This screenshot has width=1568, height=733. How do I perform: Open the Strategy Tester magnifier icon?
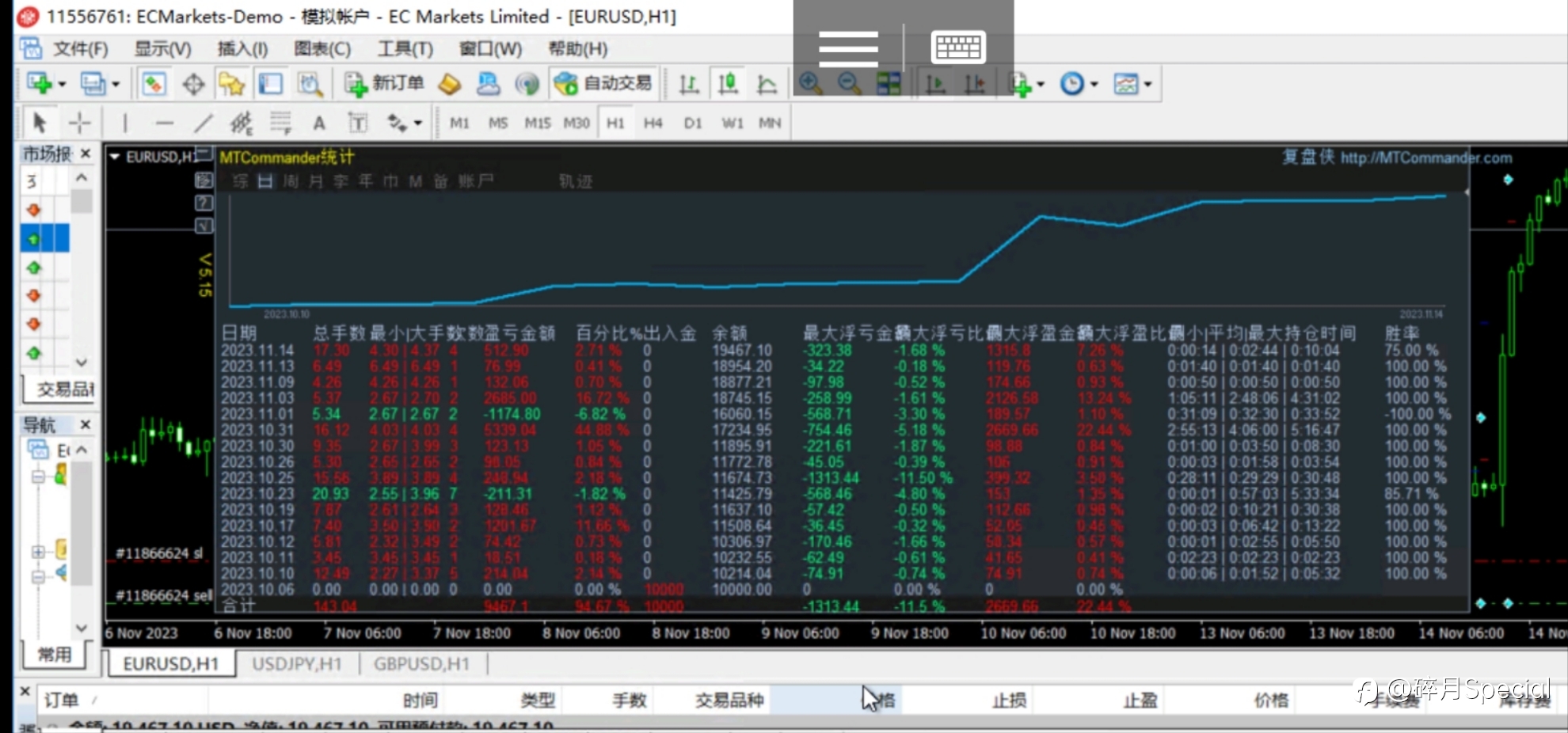[x=310, y=84]
